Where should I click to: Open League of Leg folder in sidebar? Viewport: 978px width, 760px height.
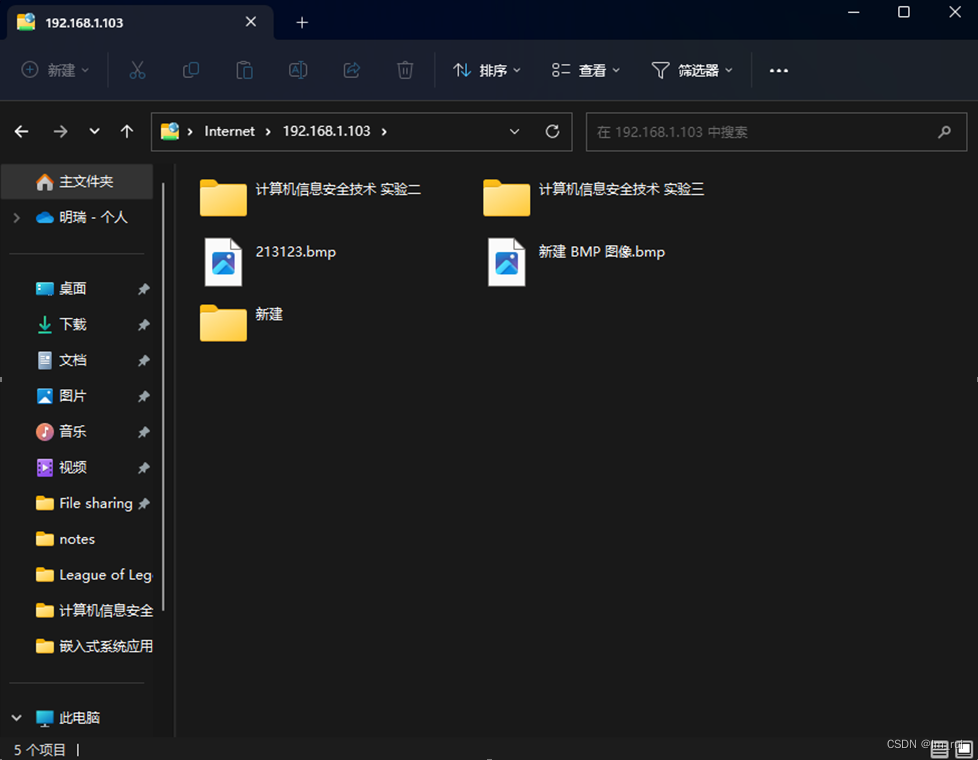pyautogui.click(x=94, y=575)
